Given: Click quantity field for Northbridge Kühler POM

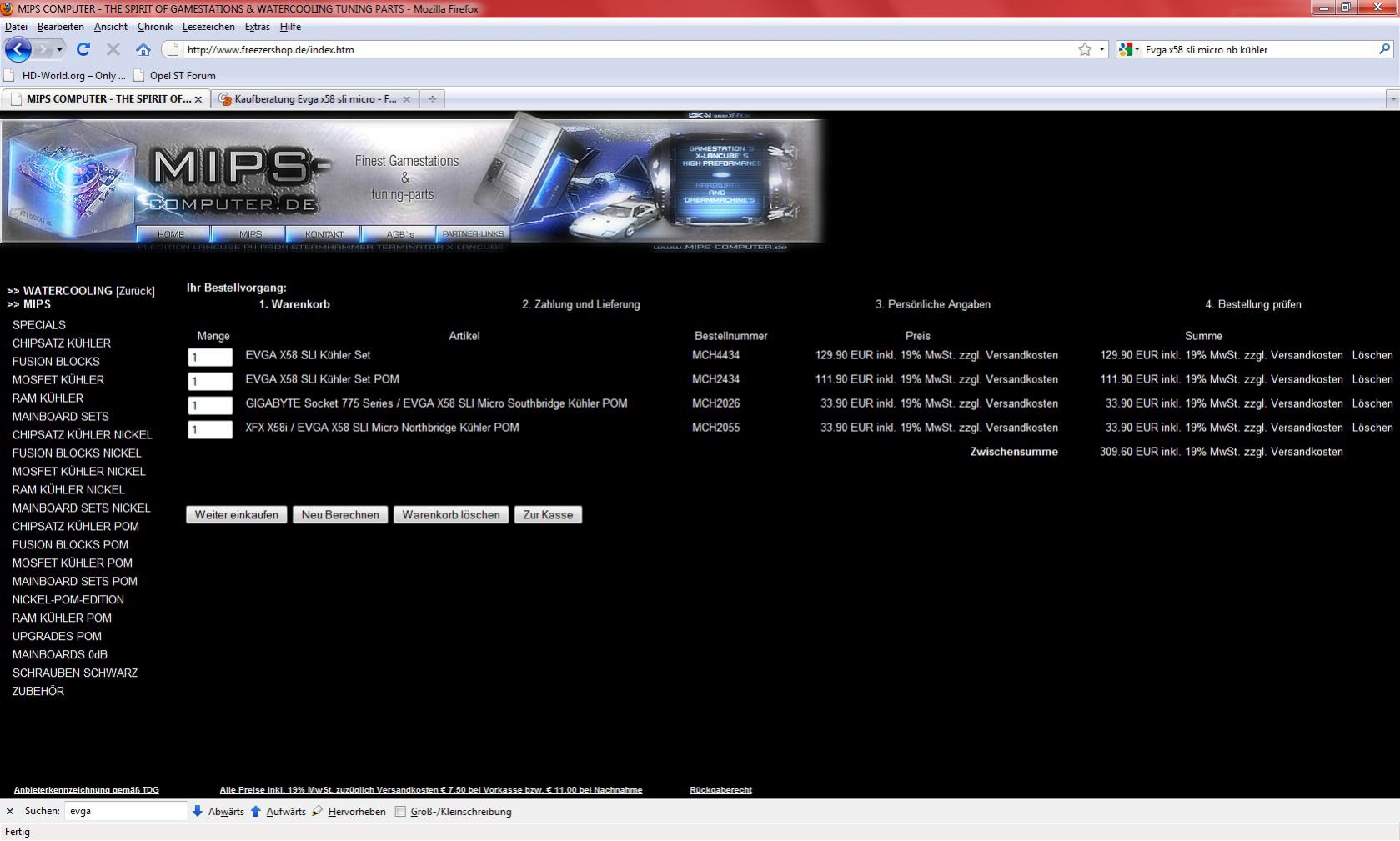Looking at the screenshot, I should [210, 429].
